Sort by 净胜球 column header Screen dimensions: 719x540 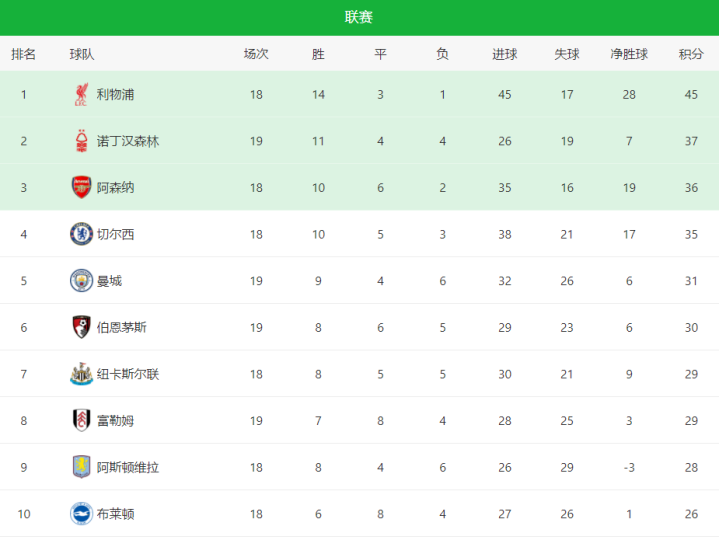(629, 54)
